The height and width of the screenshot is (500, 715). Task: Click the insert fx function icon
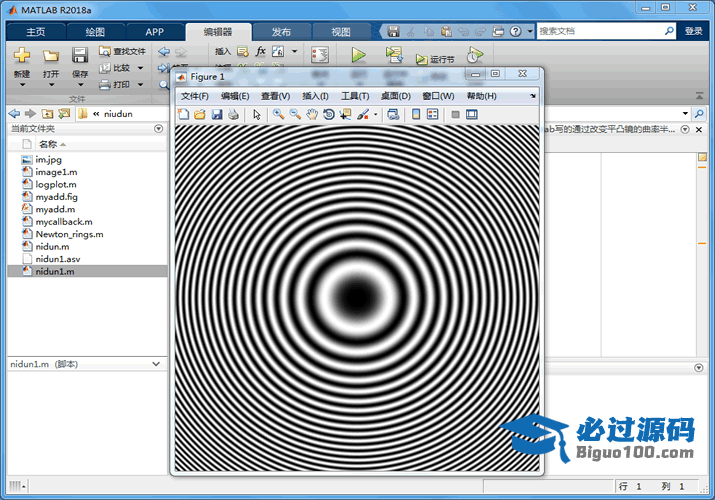tap(260, 51)
